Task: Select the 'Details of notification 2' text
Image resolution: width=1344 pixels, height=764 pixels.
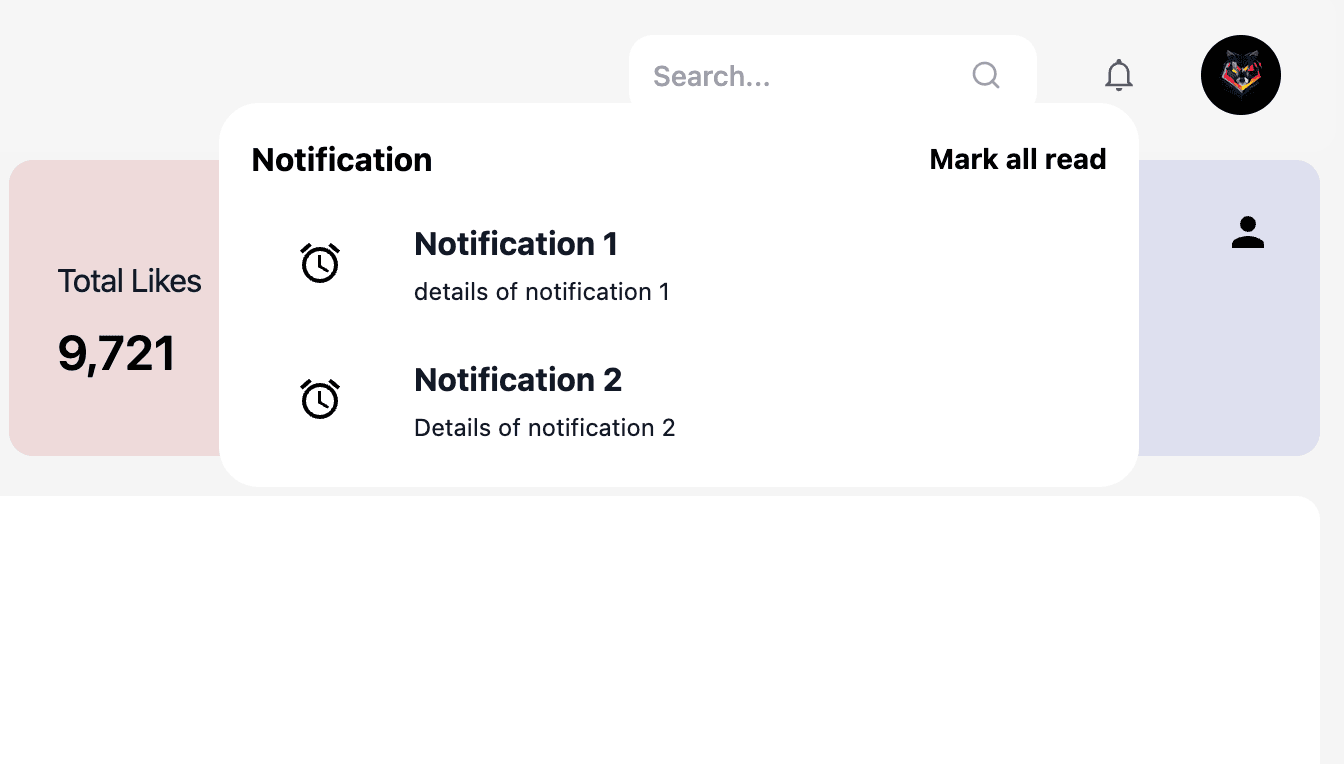Action: 544,428
